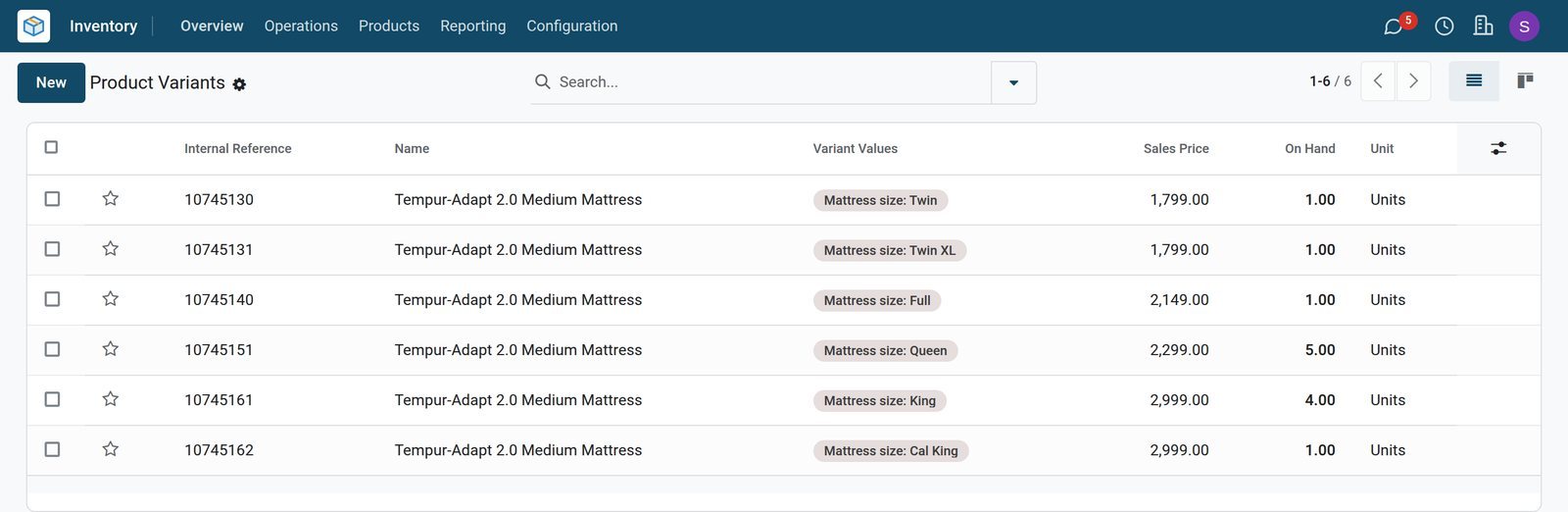Open the Inventory app home icon
Screen dimensions: 1568x512
coord(33,26)
